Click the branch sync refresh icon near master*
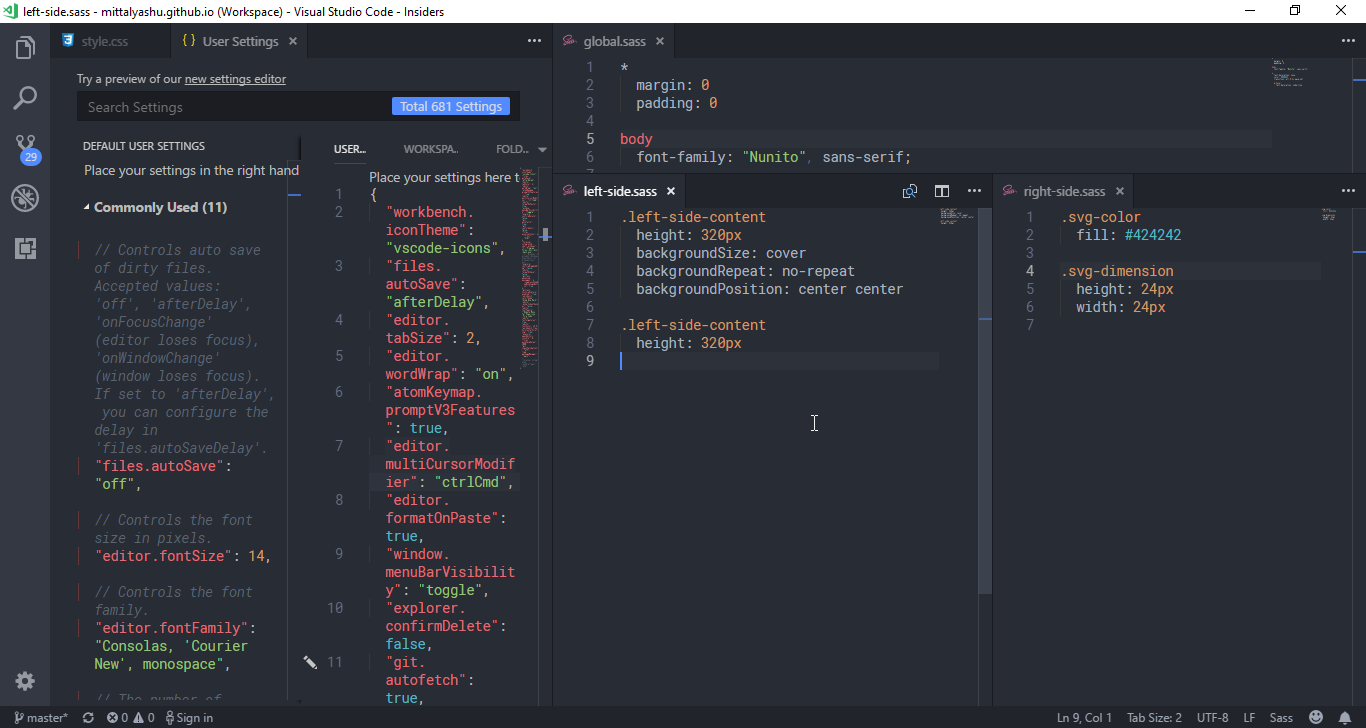Image resolution: width=1366 pixels, height=728 pixels. 87,717
